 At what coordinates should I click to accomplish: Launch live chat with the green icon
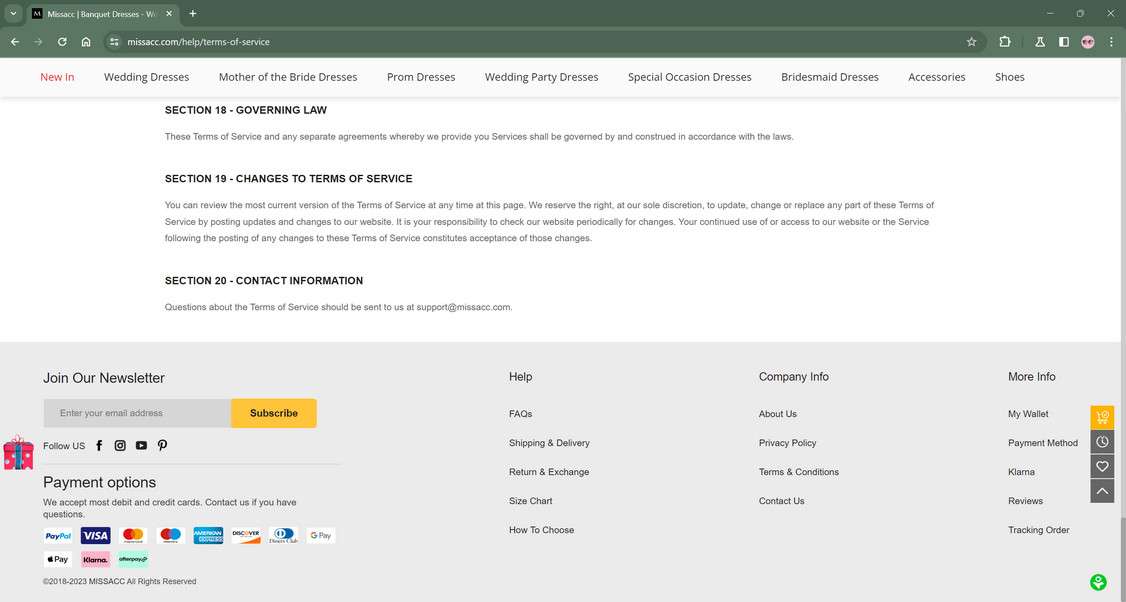pyautogui.click(x=1097, y=581)
